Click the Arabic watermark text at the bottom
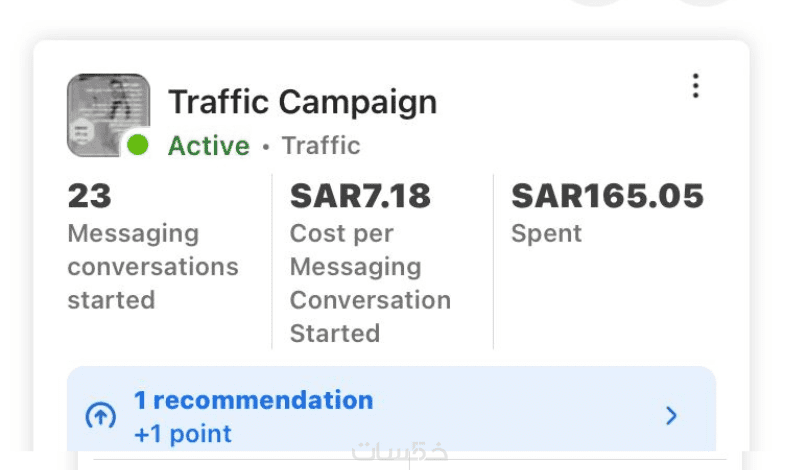Image resolution: width=800 pixels, height=470 pixels. [399, 452]
